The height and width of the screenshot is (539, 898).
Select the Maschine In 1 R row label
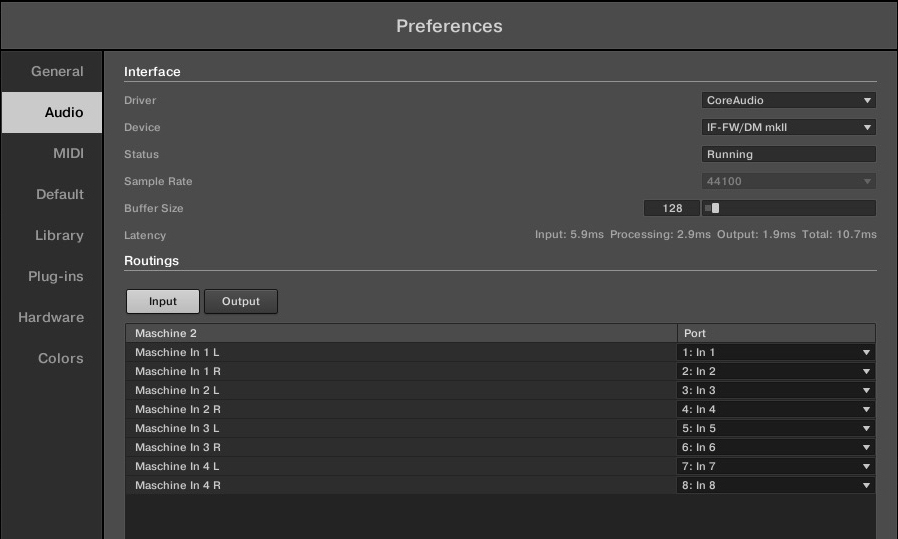(x=178, y=371)
